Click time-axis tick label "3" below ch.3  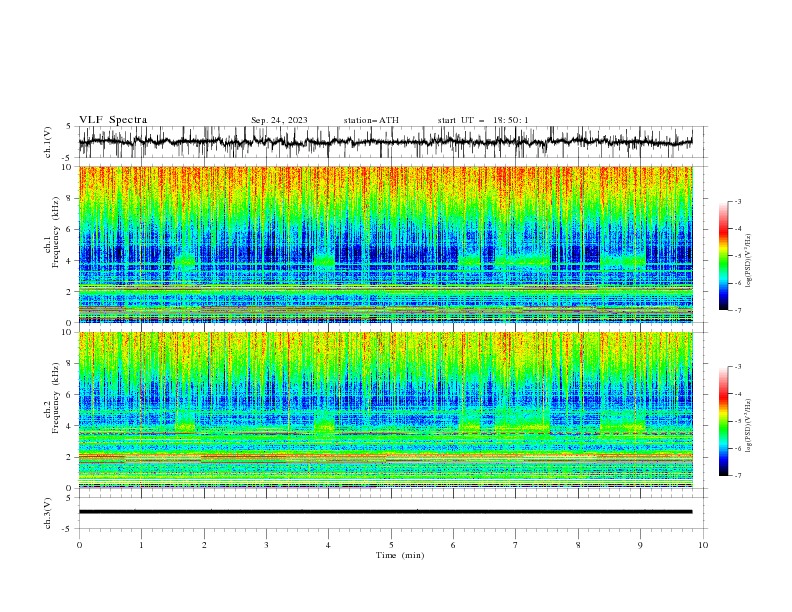pyautogui.click(x=266, y=545)
